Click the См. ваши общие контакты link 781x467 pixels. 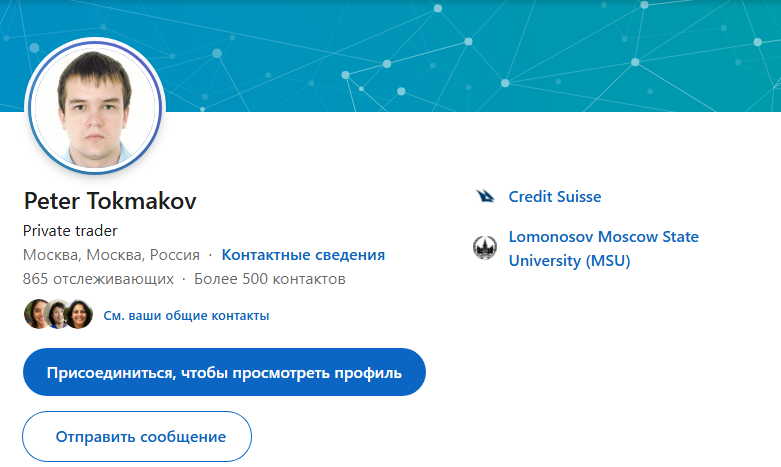(186, 316)
